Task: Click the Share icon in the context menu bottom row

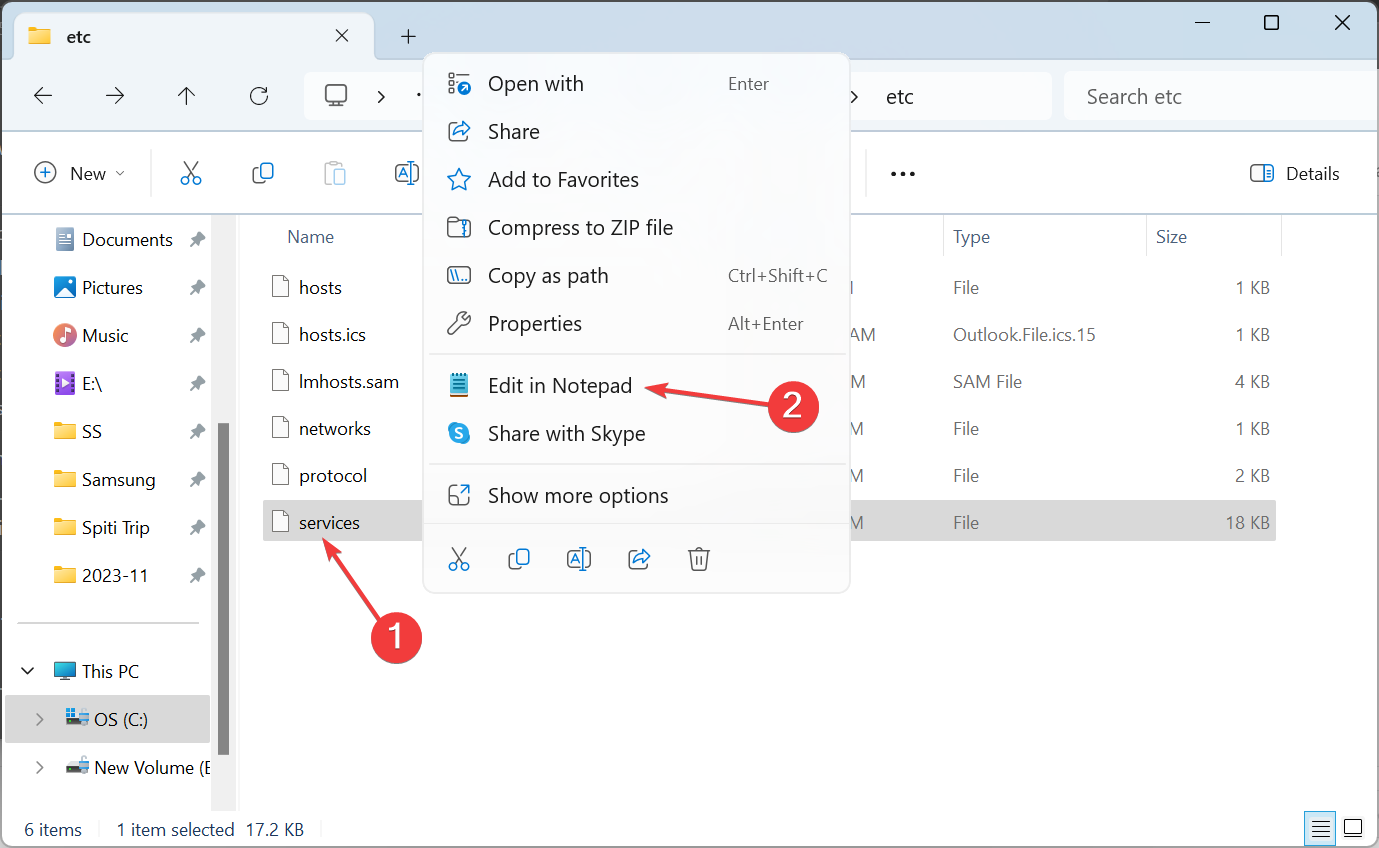Action: point(639,559)
